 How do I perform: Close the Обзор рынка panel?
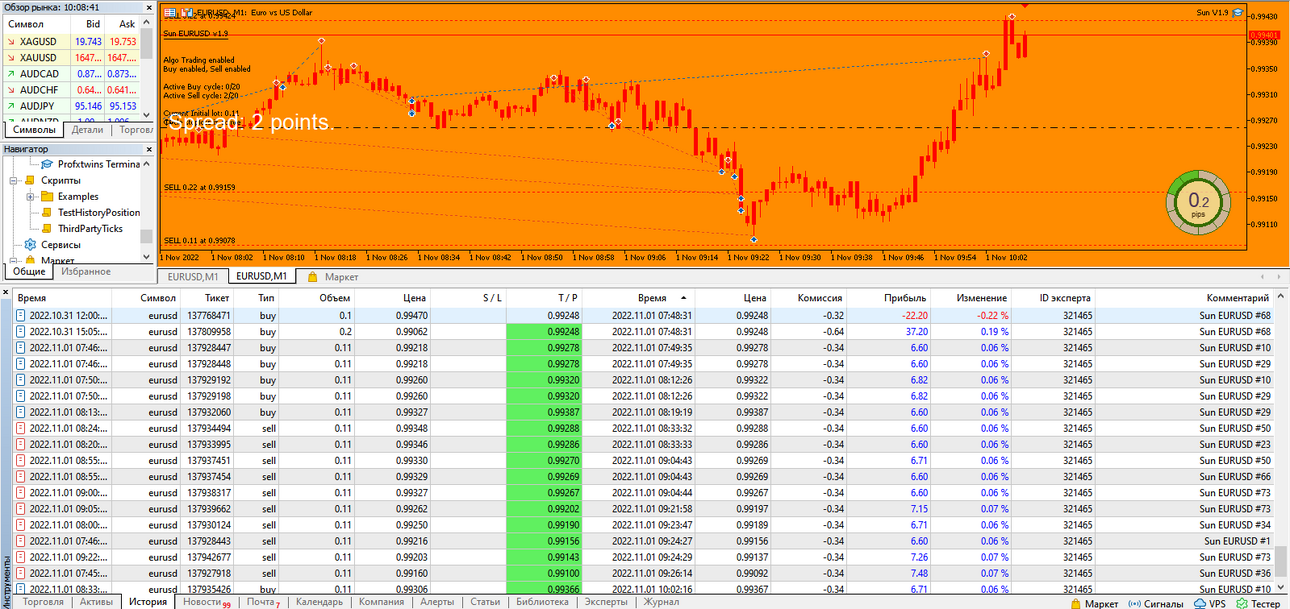coord(149,6)
